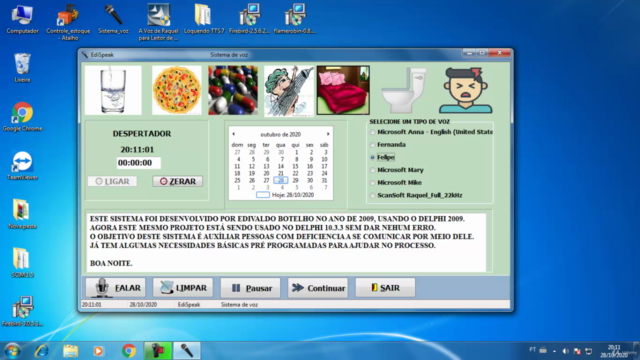Go to previous month in calendar
640x360 pixels.
point(233,134)
